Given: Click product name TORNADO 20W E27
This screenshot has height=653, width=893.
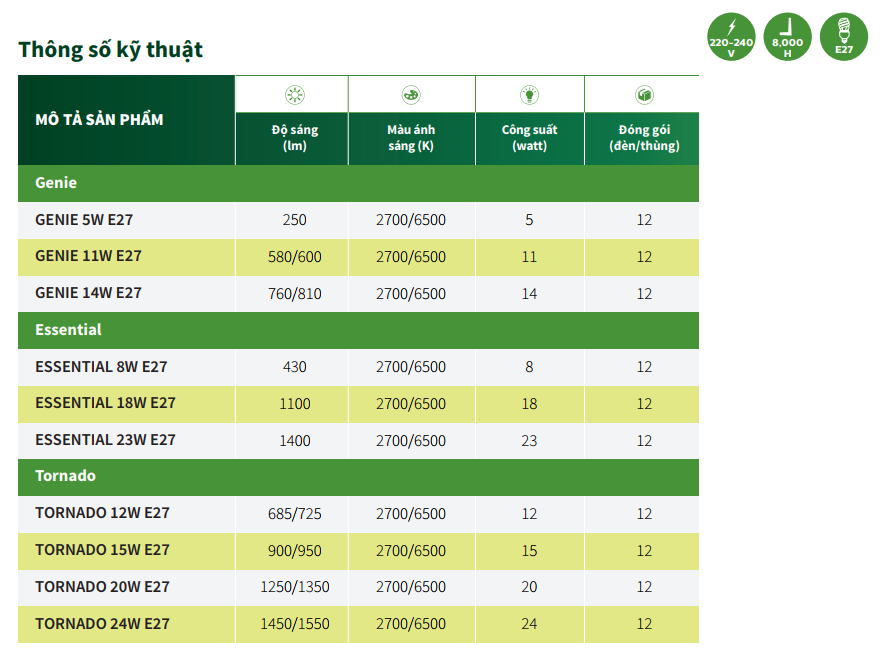Looking at the screenshot, I should pos(103,587).
